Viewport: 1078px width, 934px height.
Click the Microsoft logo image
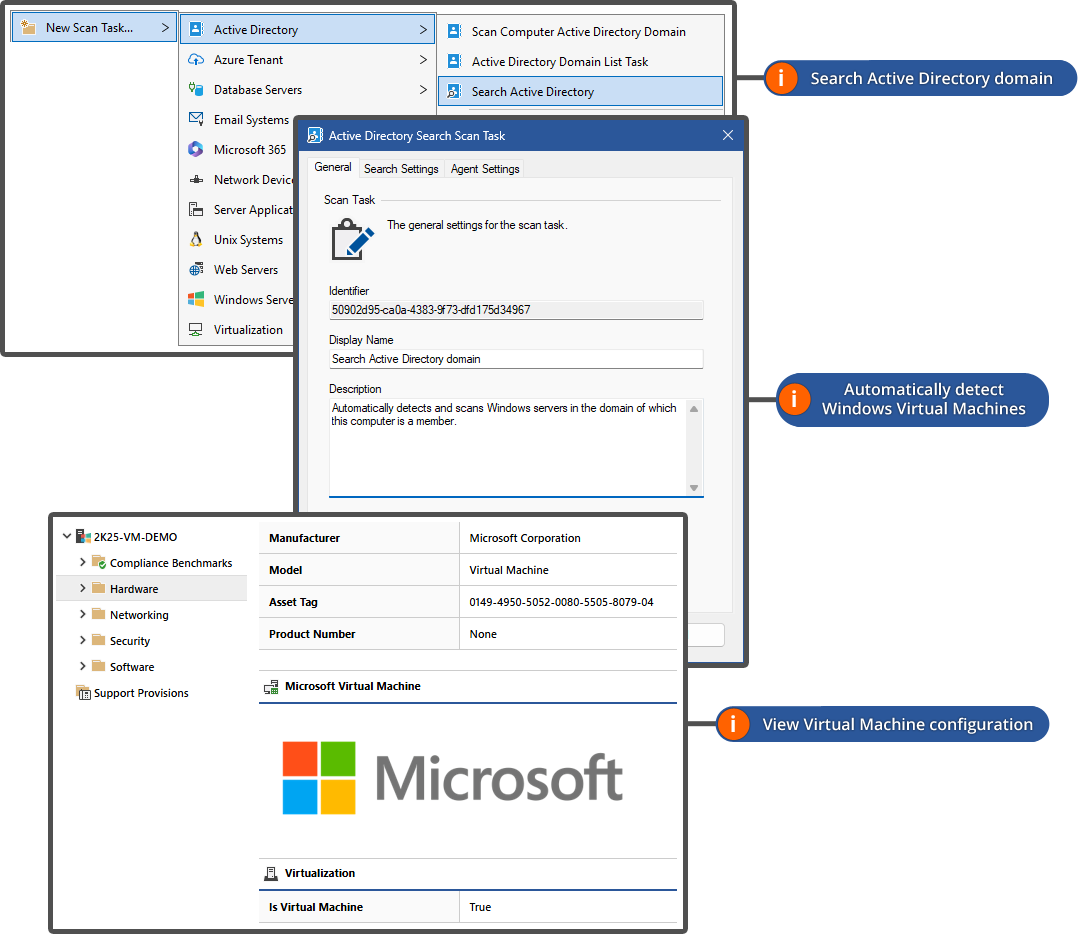[453, 777]
